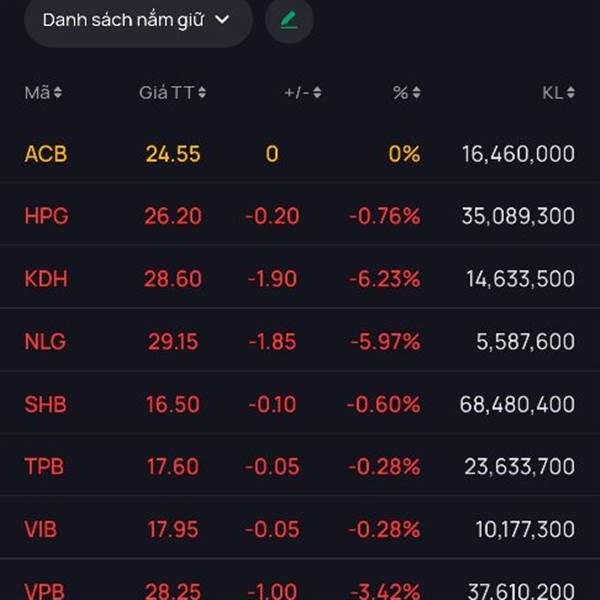Click KDH change percentage -6.23%
This screenshot has height=600, width=600.
click(384, 279)
